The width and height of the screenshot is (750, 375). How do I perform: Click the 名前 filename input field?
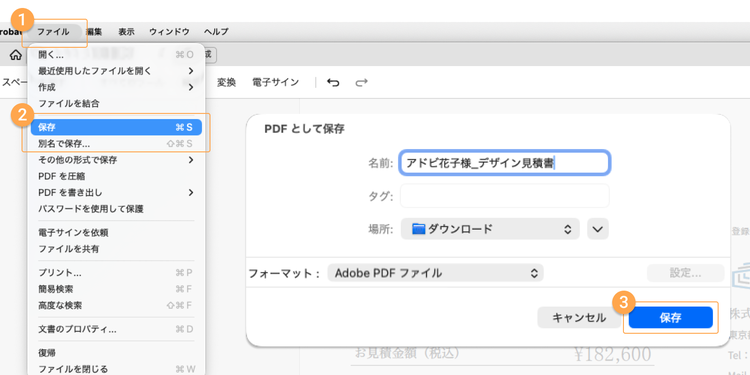pos(505,163)
